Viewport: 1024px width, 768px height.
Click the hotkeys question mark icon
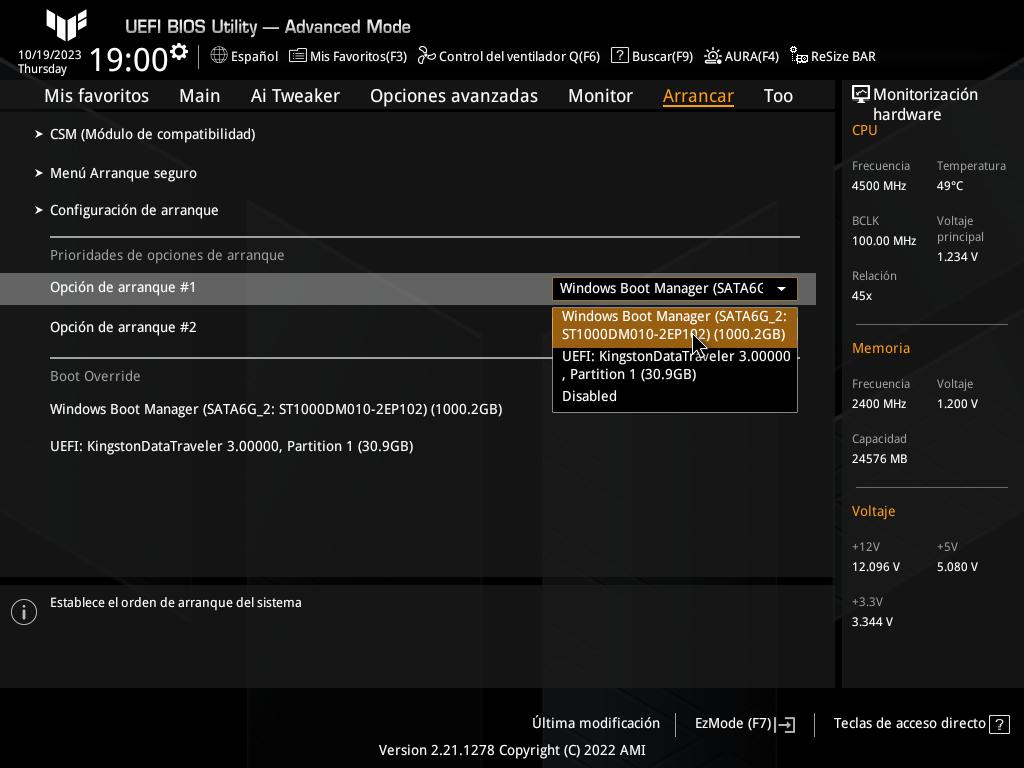point(998,724)
